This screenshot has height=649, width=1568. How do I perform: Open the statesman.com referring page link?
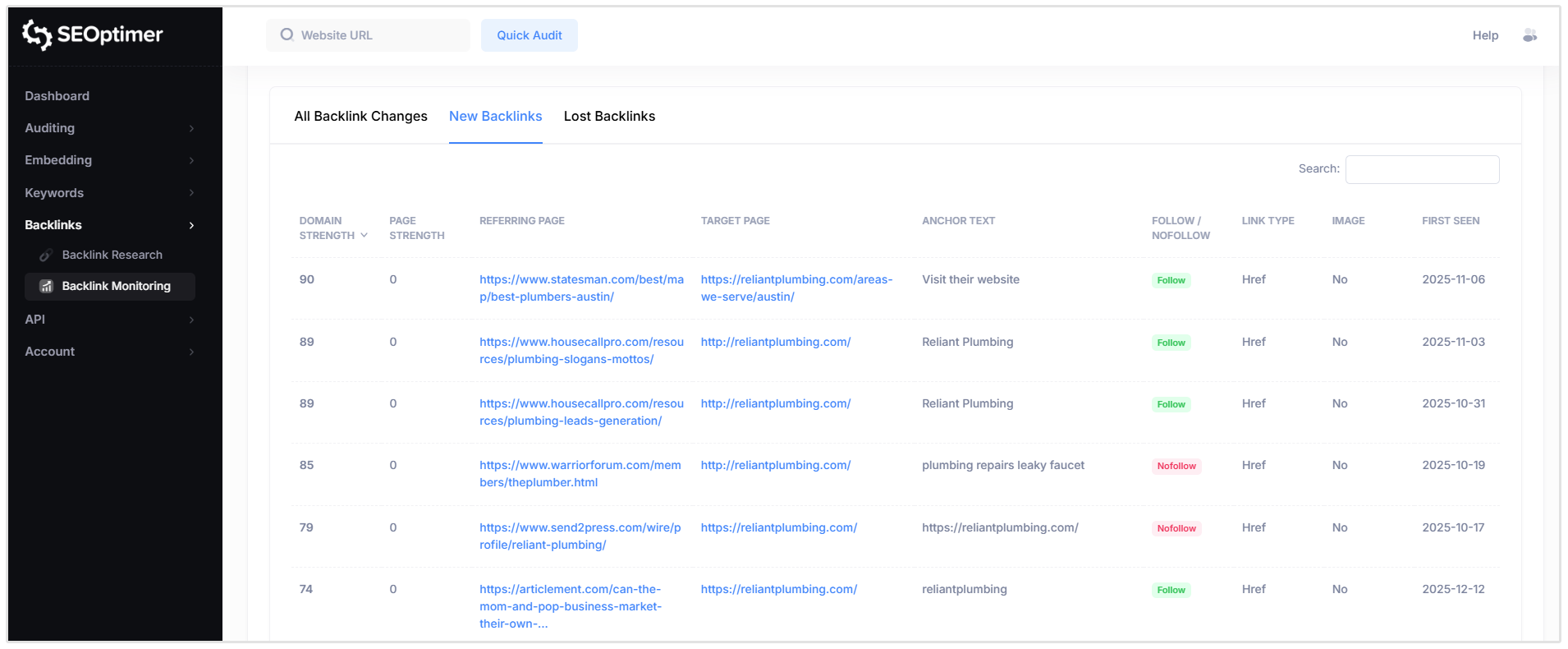click(x=581, y=288)
